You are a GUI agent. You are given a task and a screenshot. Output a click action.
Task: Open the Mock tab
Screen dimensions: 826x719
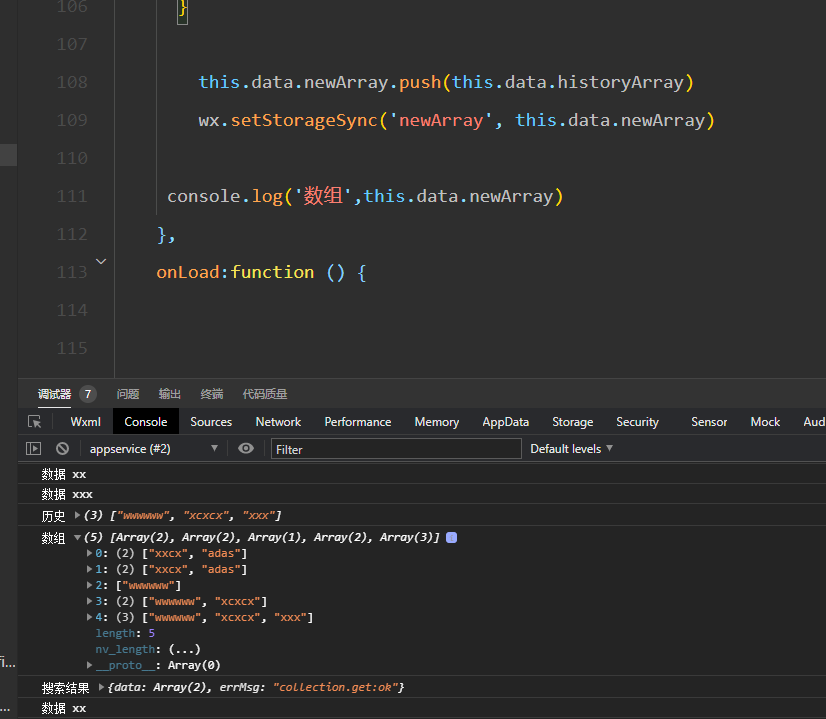(x=765, y=422)
